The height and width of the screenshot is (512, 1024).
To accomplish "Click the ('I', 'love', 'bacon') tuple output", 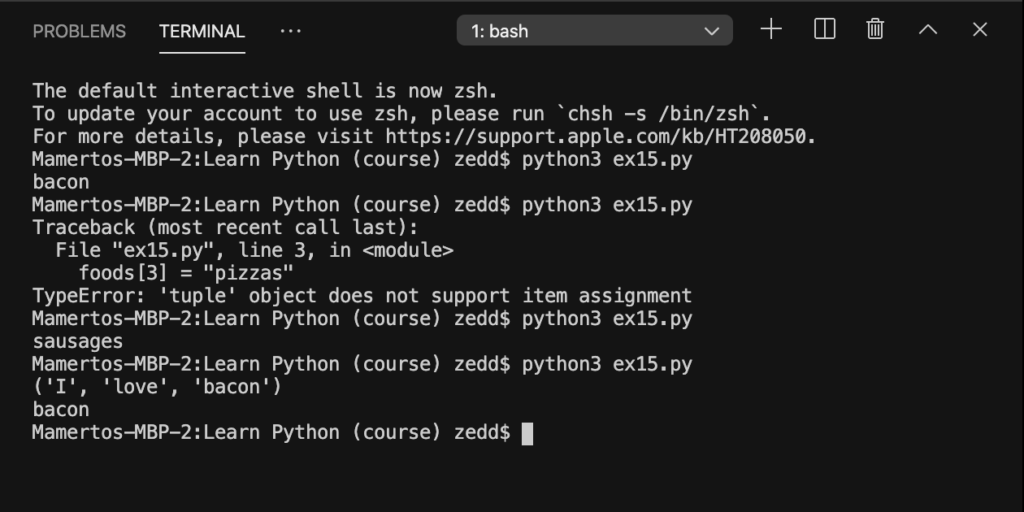I will point(157,387).
